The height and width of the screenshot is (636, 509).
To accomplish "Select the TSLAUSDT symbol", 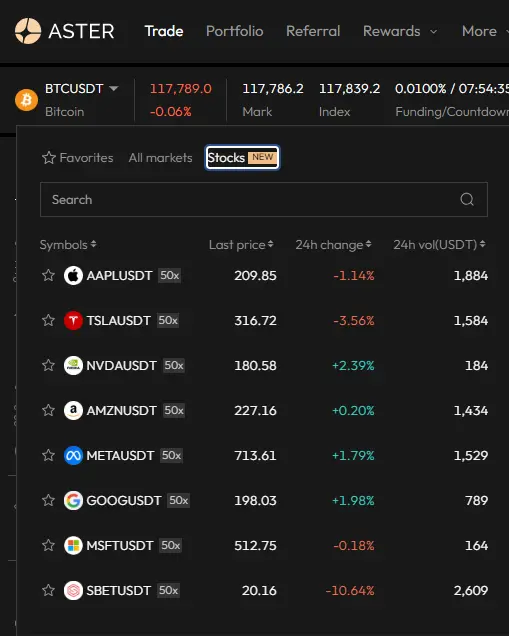I will pyautogui.click(x=118, y=320).
